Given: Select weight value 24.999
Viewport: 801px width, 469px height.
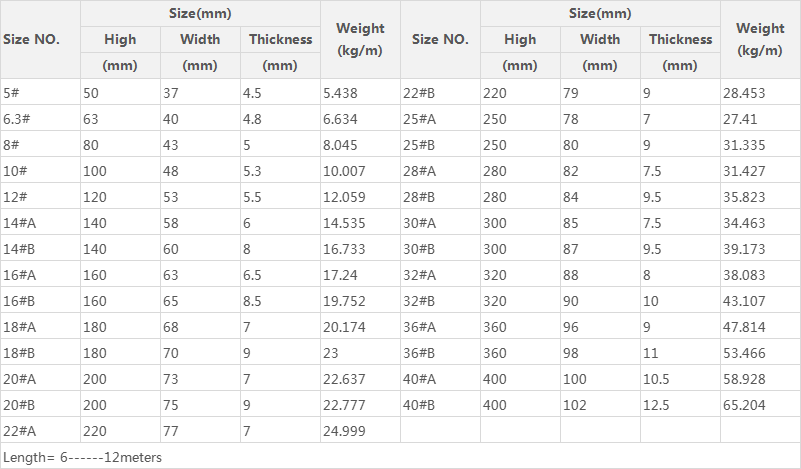Looking at the screenshot, I should pos(343,431).
